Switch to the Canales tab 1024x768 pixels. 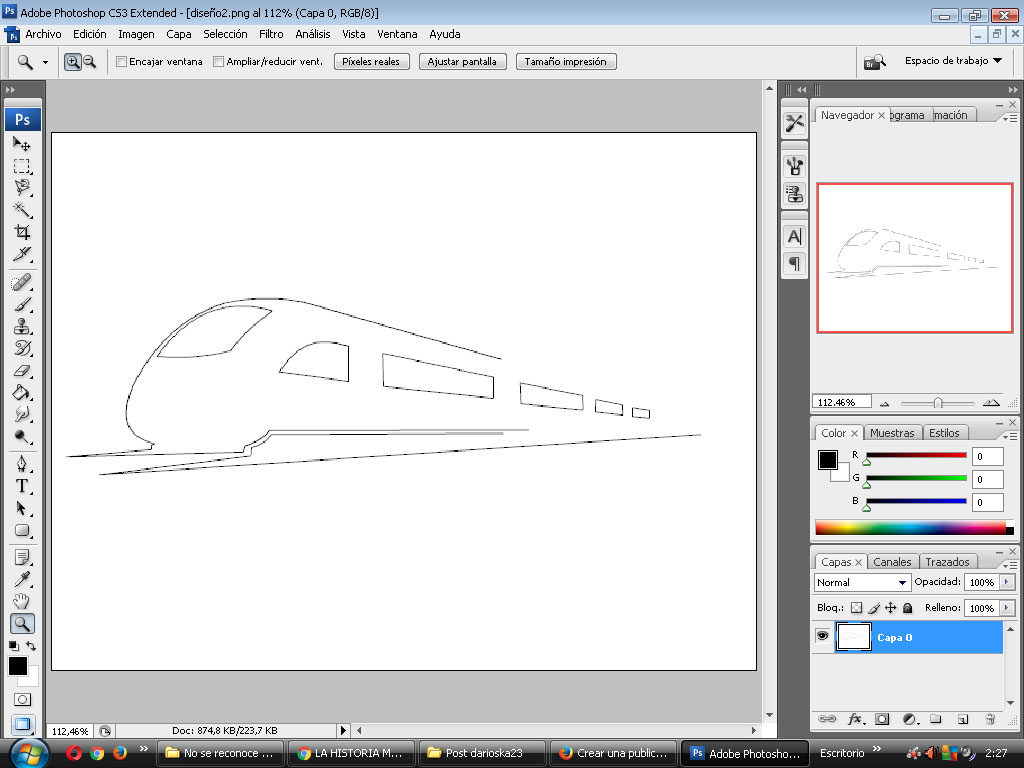click(891, 562)
